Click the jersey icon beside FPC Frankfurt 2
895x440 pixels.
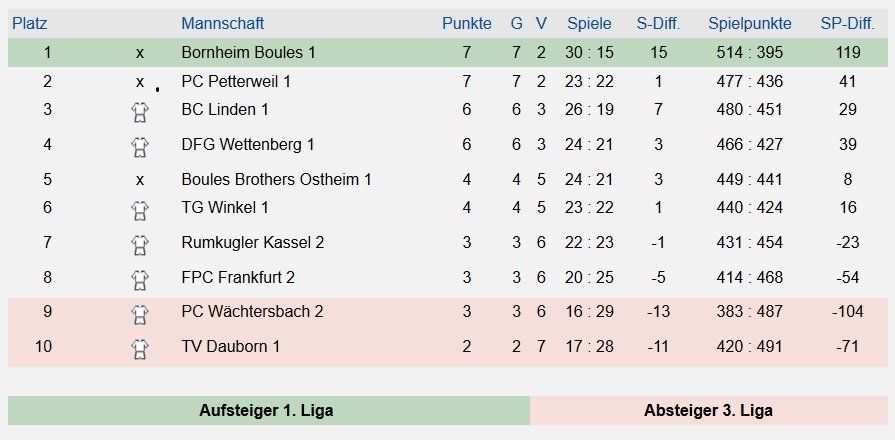pos(140,280)
